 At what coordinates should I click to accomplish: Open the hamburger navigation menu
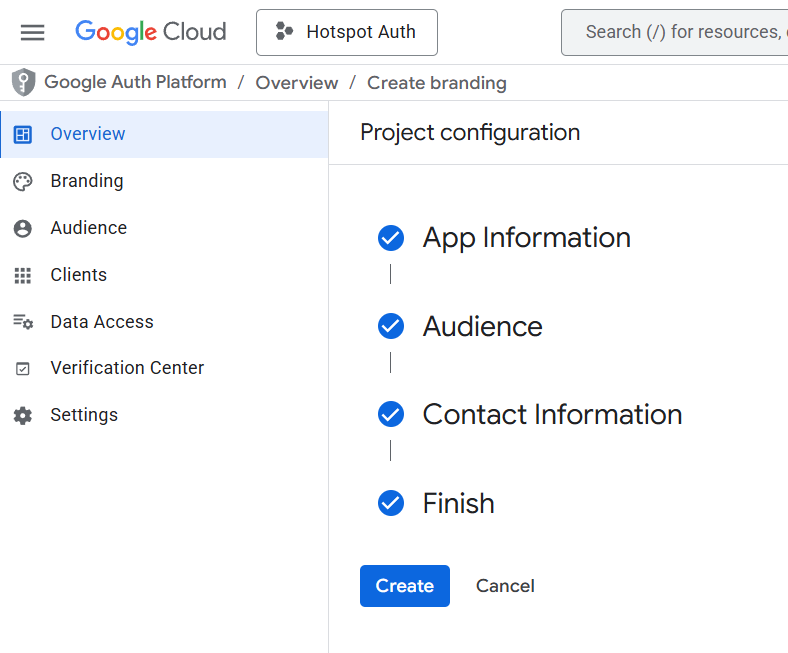[x=32, y=32]
